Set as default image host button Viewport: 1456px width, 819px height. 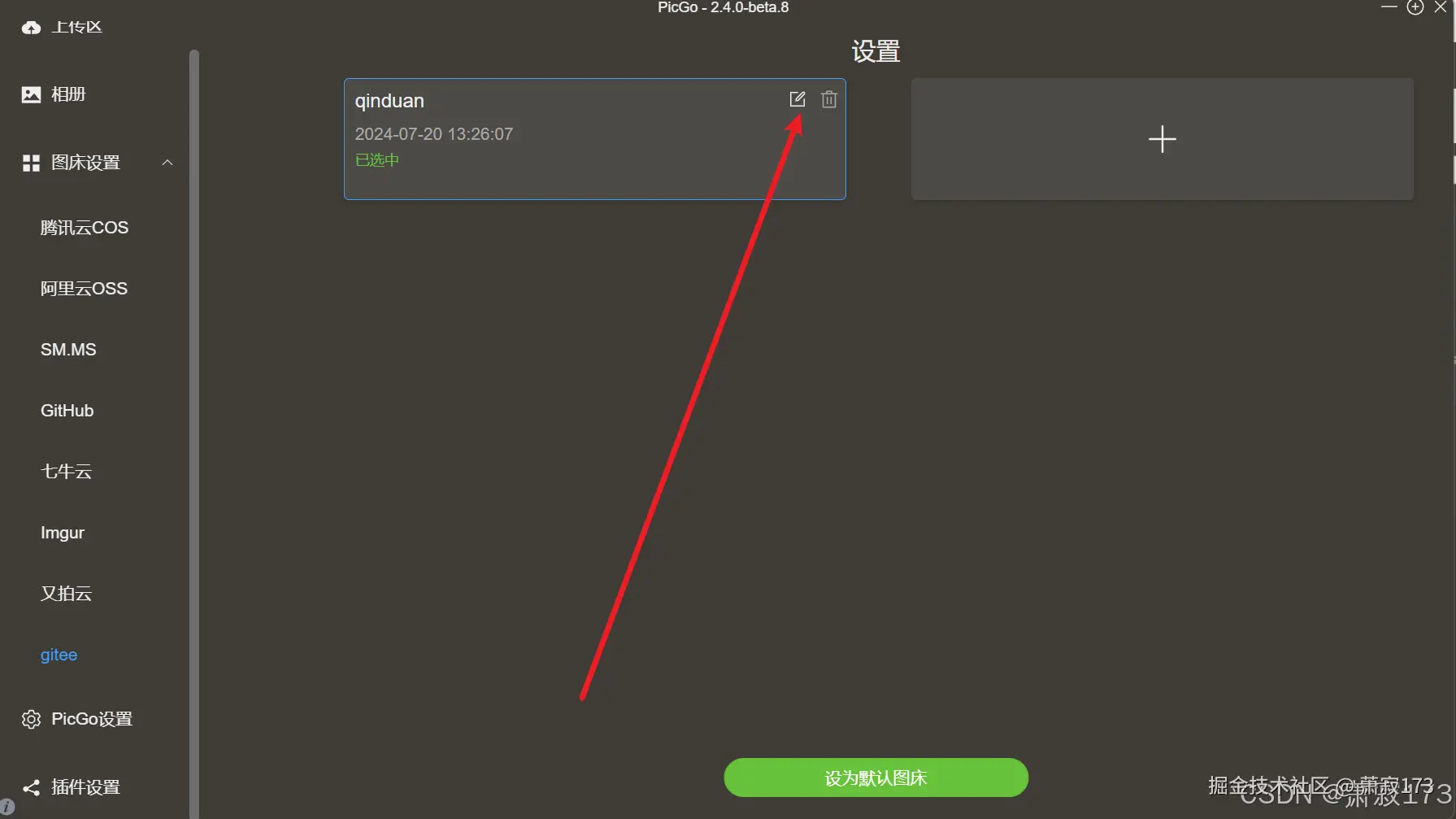[876, 778]
